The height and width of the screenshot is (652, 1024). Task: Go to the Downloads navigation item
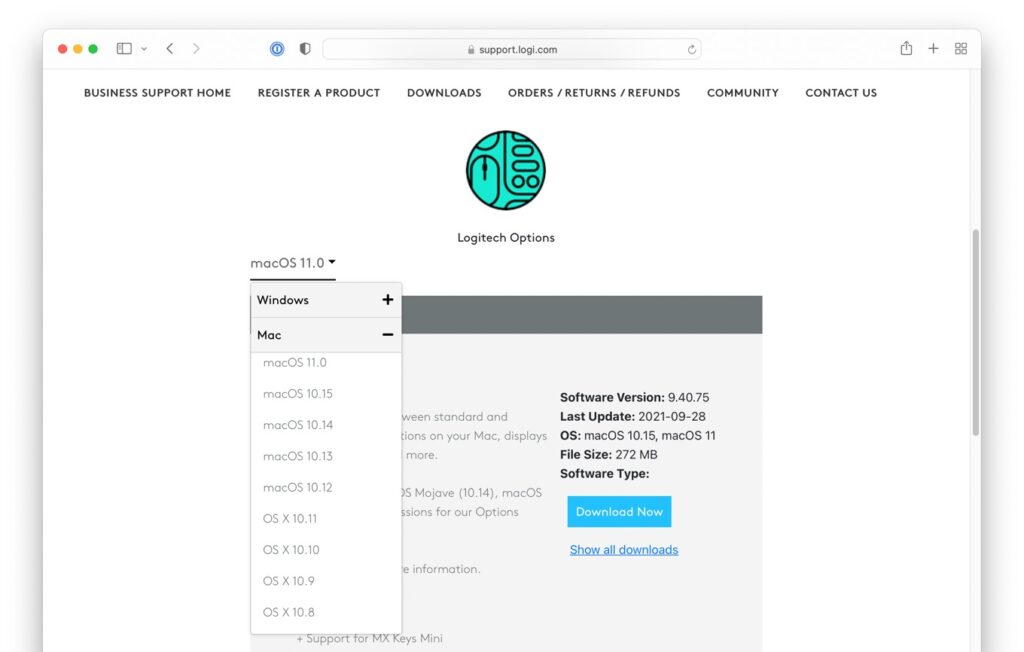(x=444, y=93)
